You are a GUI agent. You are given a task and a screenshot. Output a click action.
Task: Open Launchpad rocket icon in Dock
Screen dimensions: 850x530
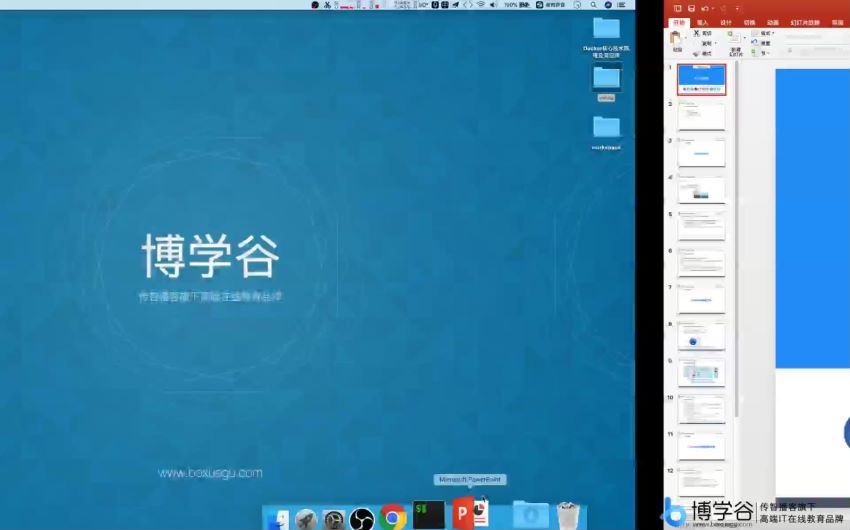pos(306,519)
